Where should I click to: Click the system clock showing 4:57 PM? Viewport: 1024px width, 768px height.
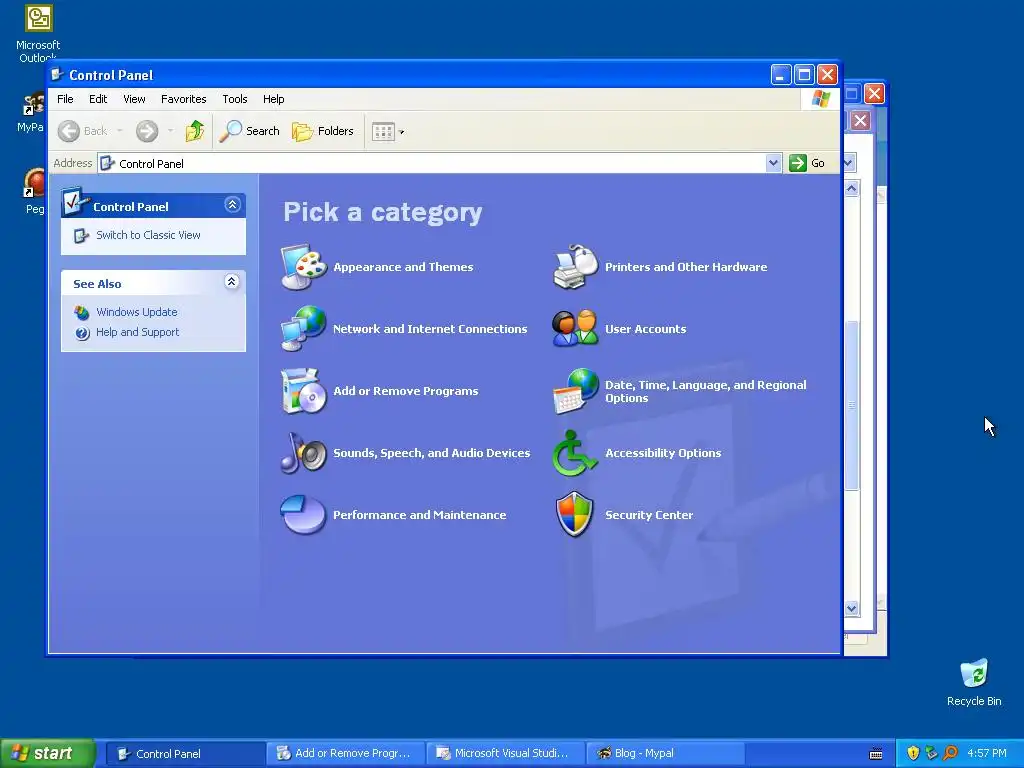click(x=987, y=753)
